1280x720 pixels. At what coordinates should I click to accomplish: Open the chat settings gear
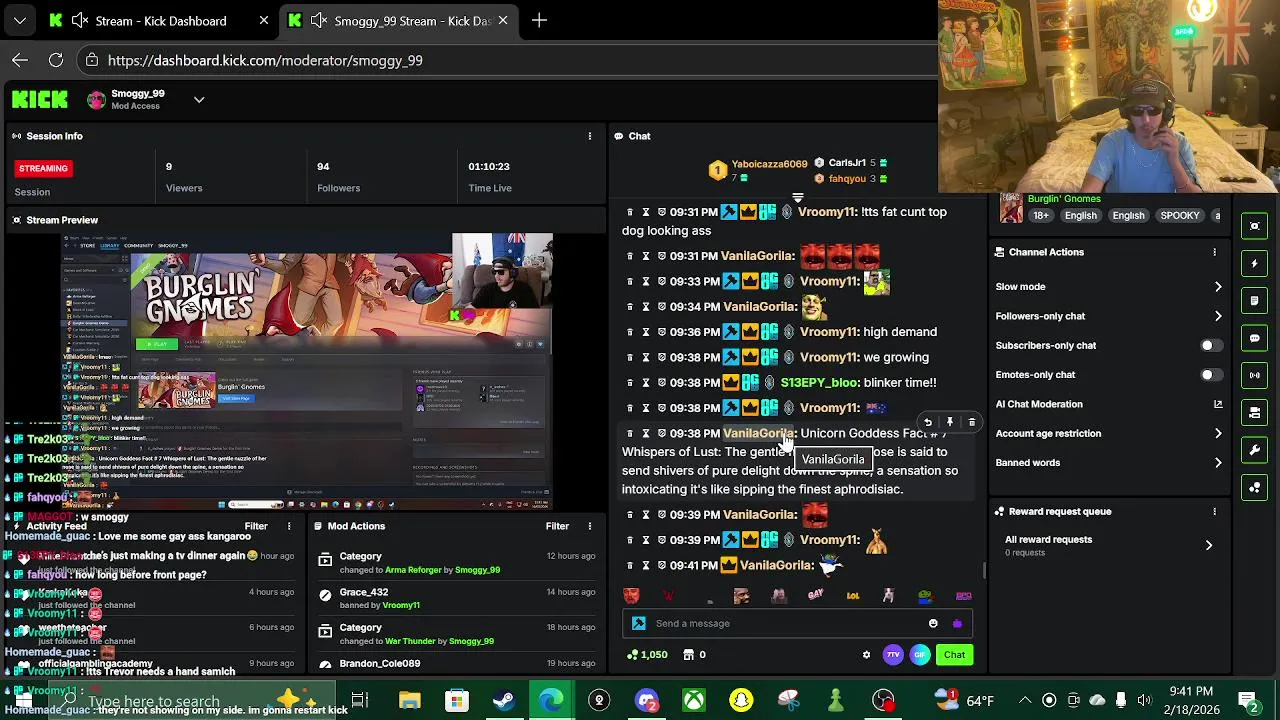click(x=866, y=655)
